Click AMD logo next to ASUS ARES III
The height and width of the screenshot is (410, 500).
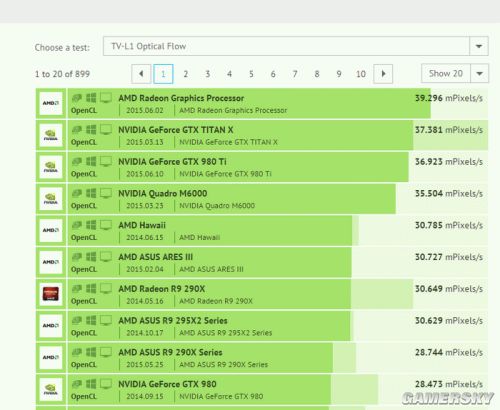[x=51, y=262]
